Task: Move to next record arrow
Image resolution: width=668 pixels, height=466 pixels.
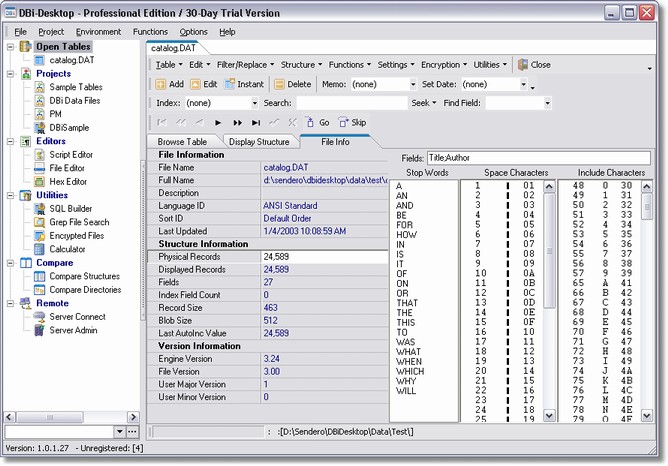Action: point(218,123)
